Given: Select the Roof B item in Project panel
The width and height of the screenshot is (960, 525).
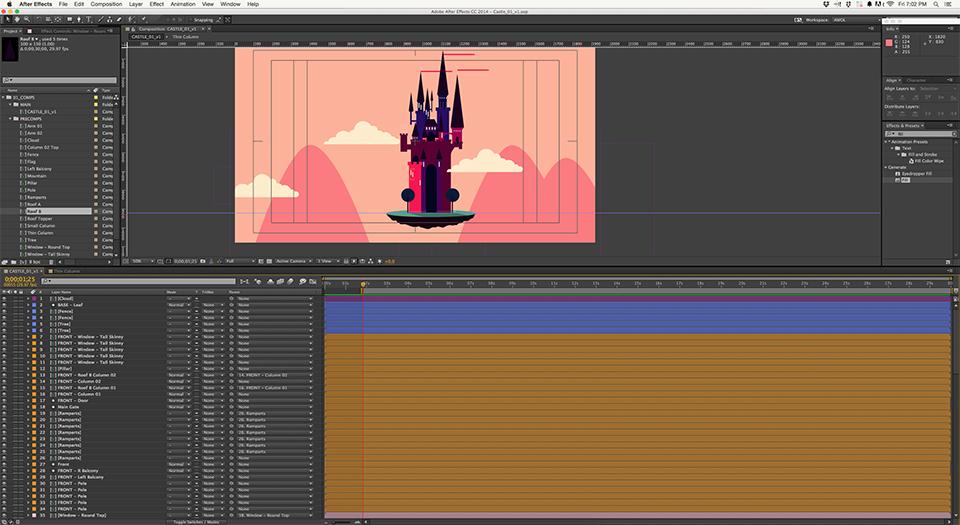Looking at the screenshot, I should (x=34, y=211).
